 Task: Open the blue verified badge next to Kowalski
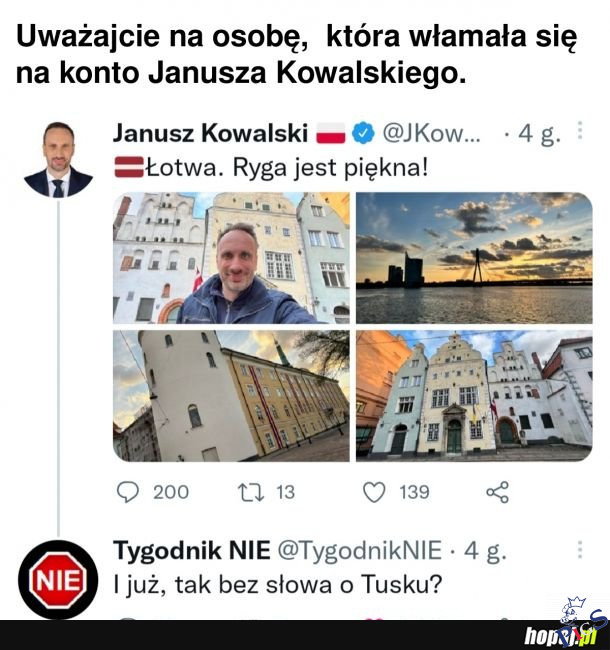point(363,133)
